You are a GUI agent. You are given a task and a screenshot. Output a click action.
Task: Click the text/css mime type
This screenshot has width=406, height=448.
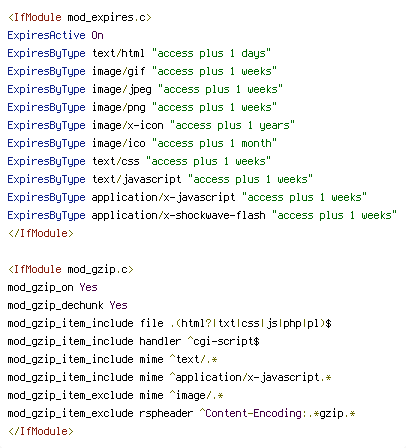tap(115, 161)
